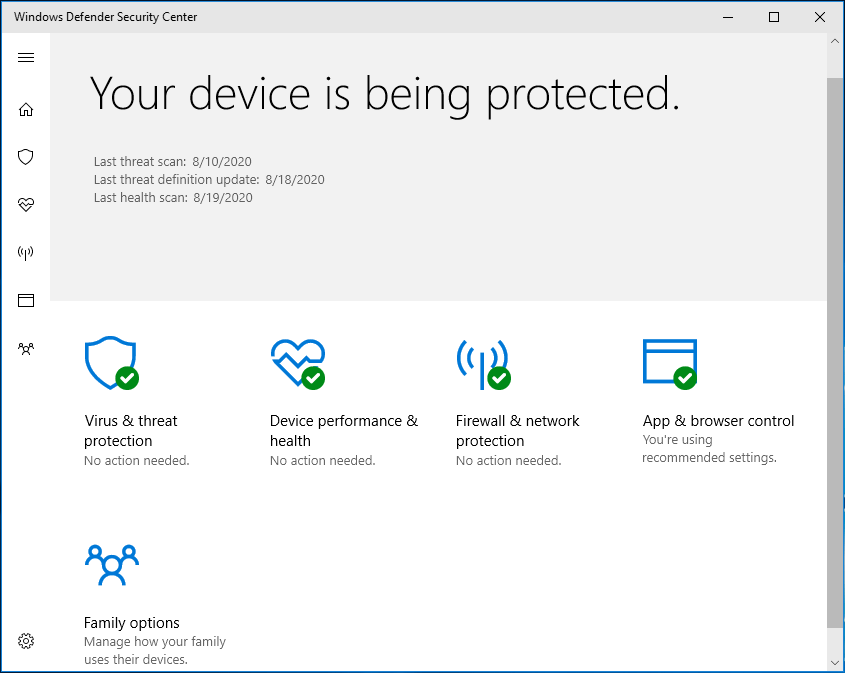Open the sidebar App & browser control icon
Image resolution: width=845 pixels, height=673 pixels.
tap(26, 300)
